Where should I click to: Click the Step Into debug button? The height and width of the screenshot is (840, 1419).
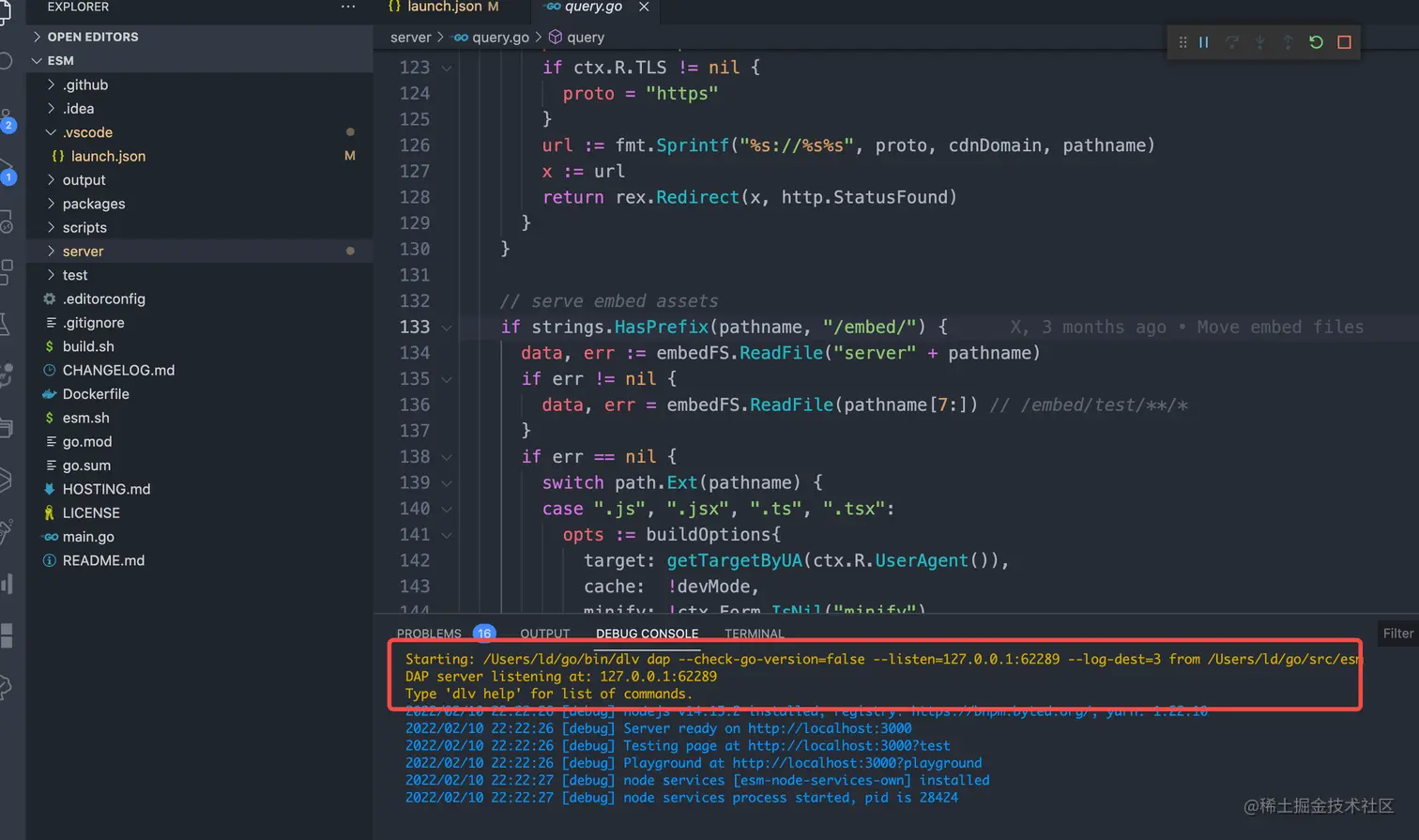pos(1259,42)
